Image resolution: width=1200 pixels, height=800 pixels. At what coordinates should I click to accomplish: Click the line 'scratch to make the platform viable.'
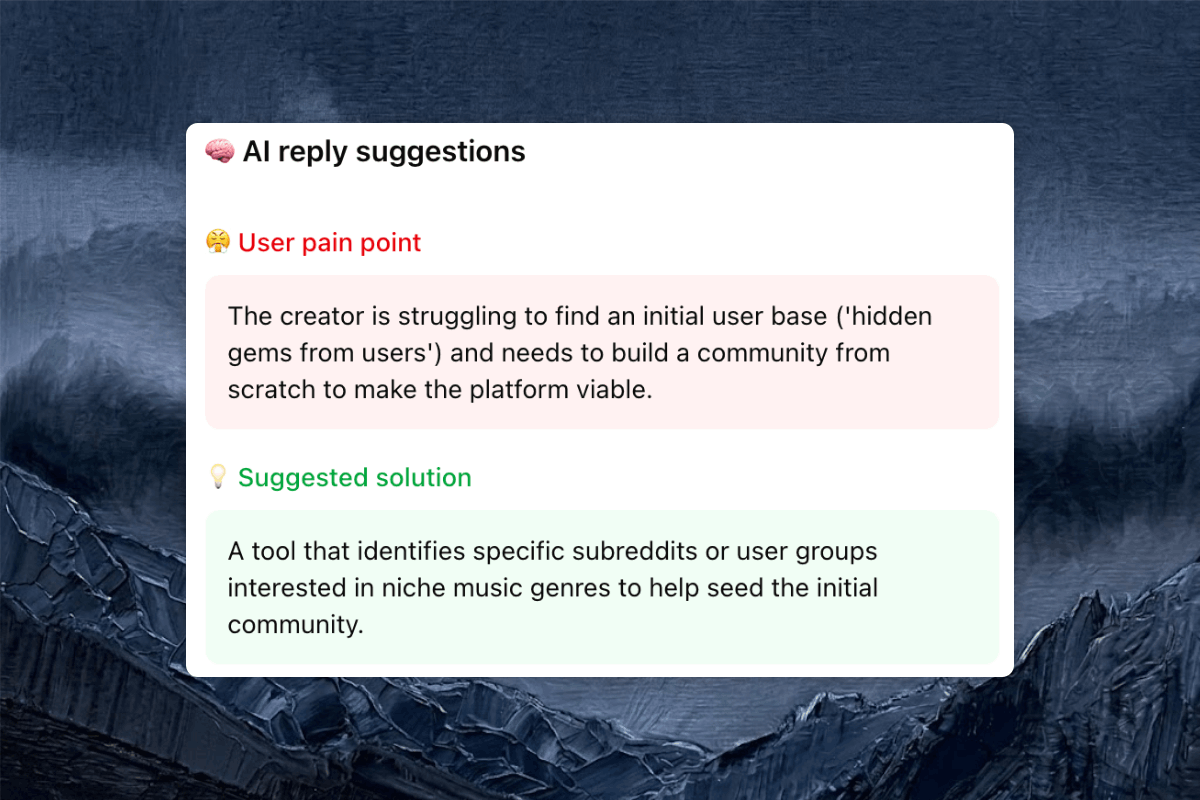[x=440, y=389]
